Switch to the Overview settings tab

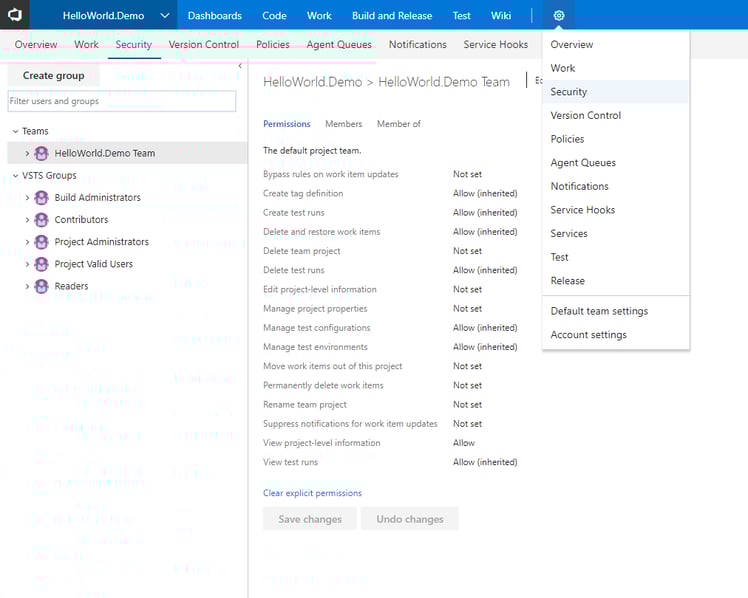[36, 44]
